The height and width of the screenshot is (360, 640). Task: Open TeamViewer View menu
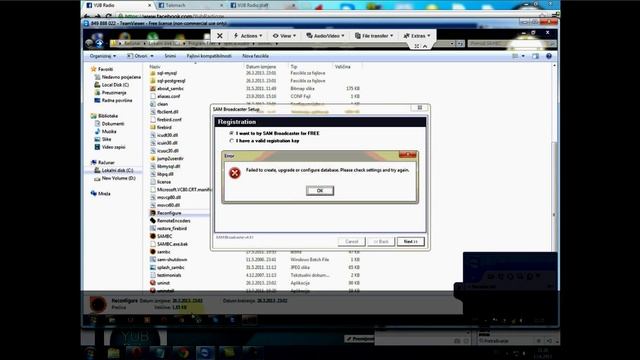click(x=284, y=36)
